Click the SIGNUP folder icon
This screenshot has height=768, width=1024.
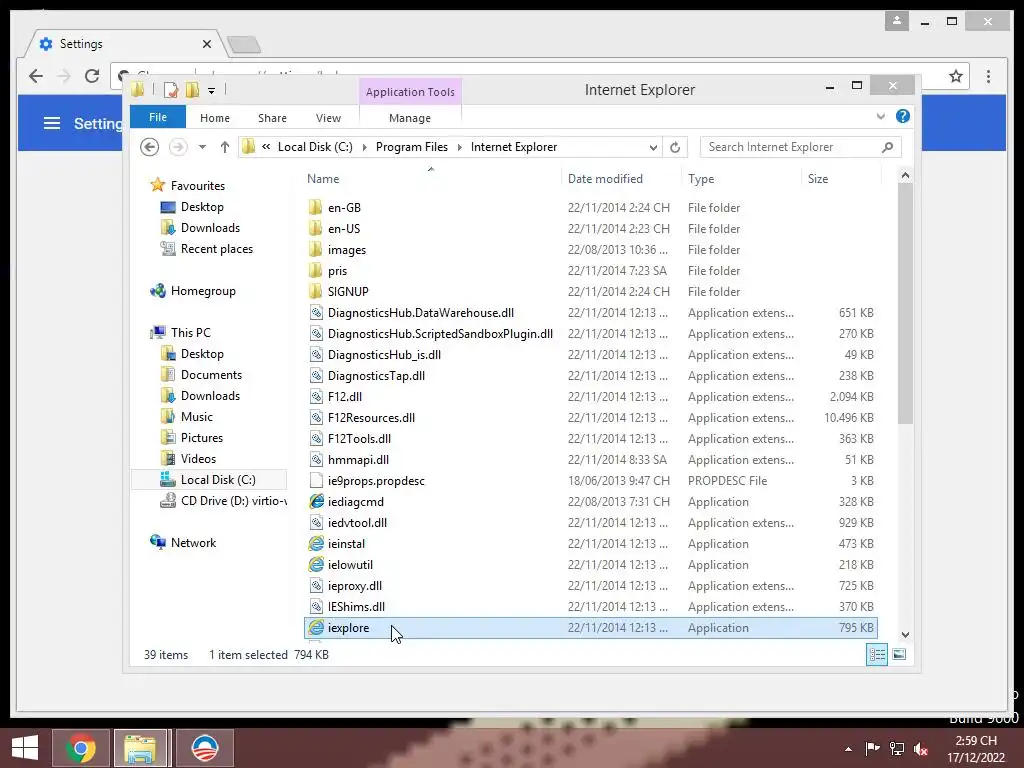point(315,291)
